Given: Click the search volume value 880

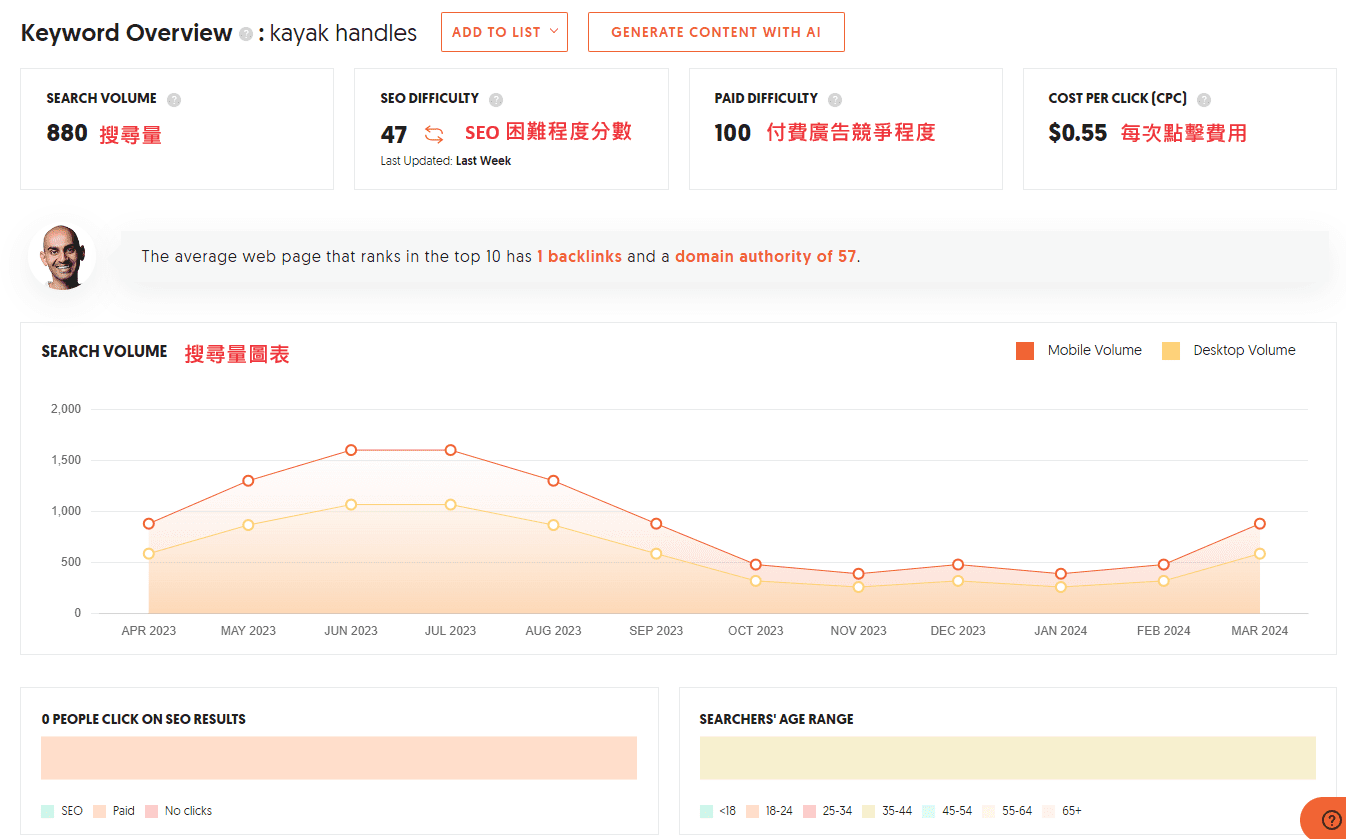Looking at the screenshot, I should point(67,133).
